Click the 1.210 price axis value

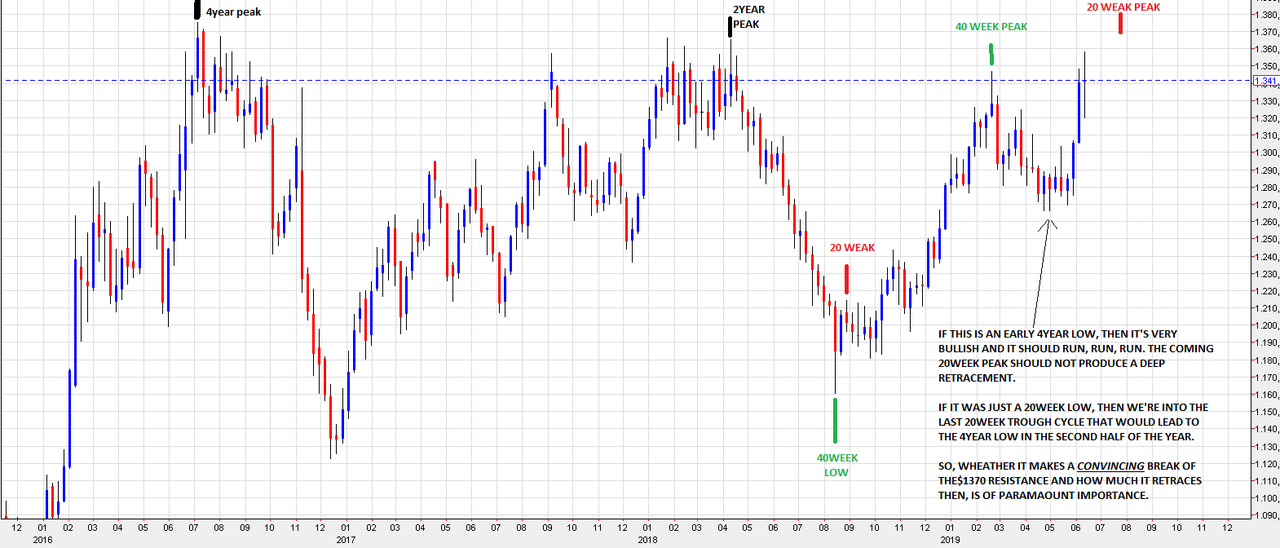coord(1266,309)
